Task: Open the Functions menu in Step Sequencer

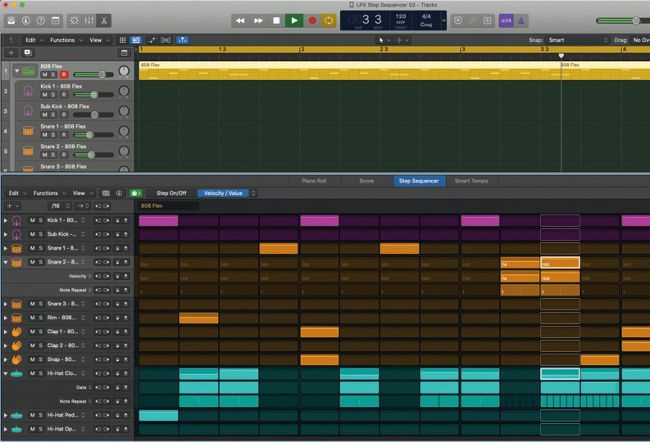Action: [x=46, y=193]
